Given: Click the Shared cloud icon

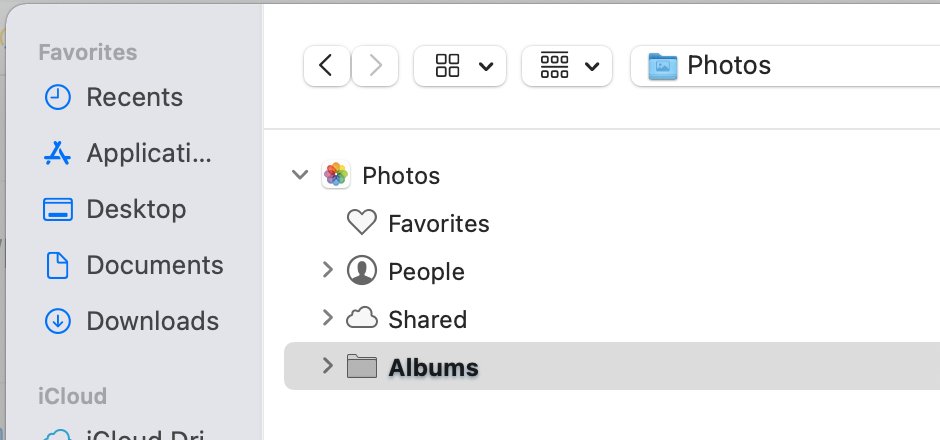Looking at the screenshot, I should click(361, 318).
